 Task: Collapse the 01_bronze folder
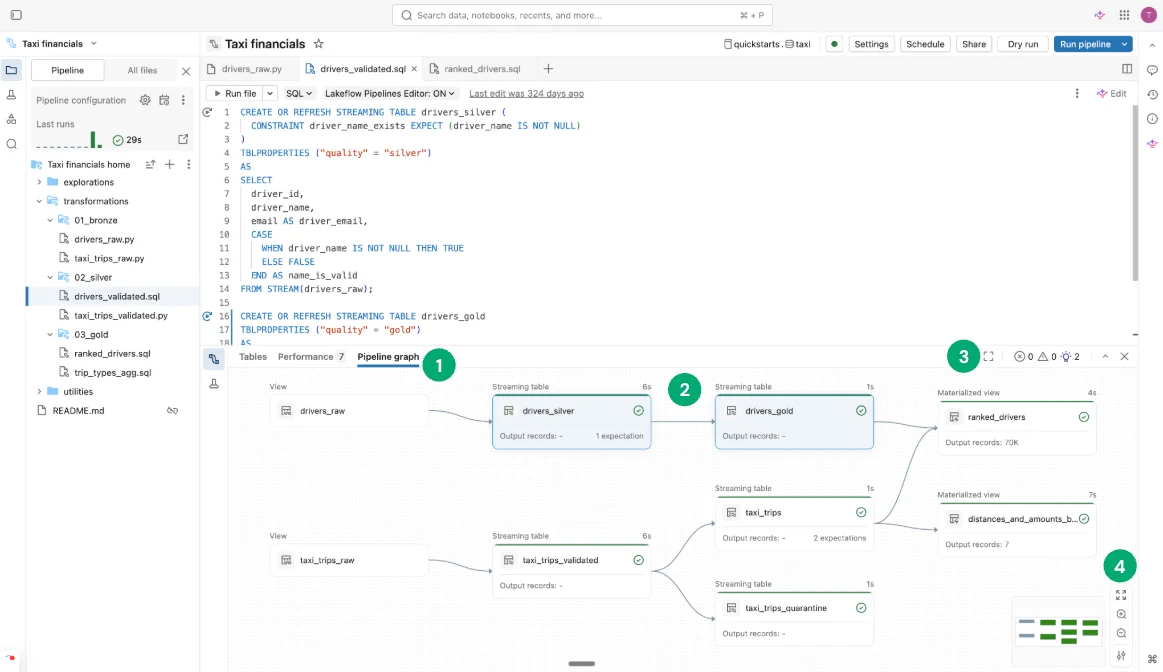50,220
